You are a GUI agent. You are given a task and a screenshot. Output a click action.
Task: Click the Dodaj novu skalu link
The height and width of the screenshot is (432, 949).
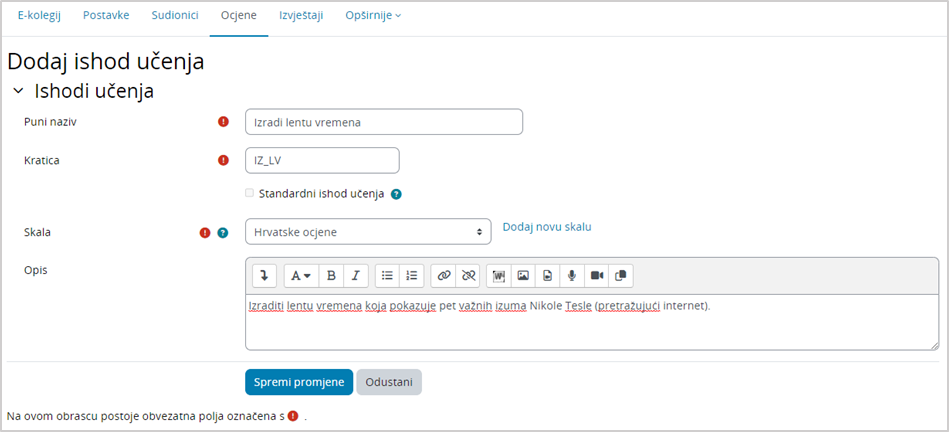click(x=547, y=227)
